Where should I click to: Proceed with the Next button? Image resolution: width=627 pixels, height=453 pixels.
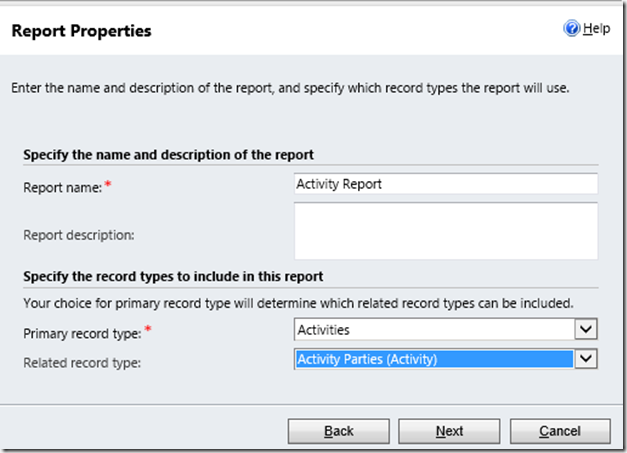click(x=449, y=431)
